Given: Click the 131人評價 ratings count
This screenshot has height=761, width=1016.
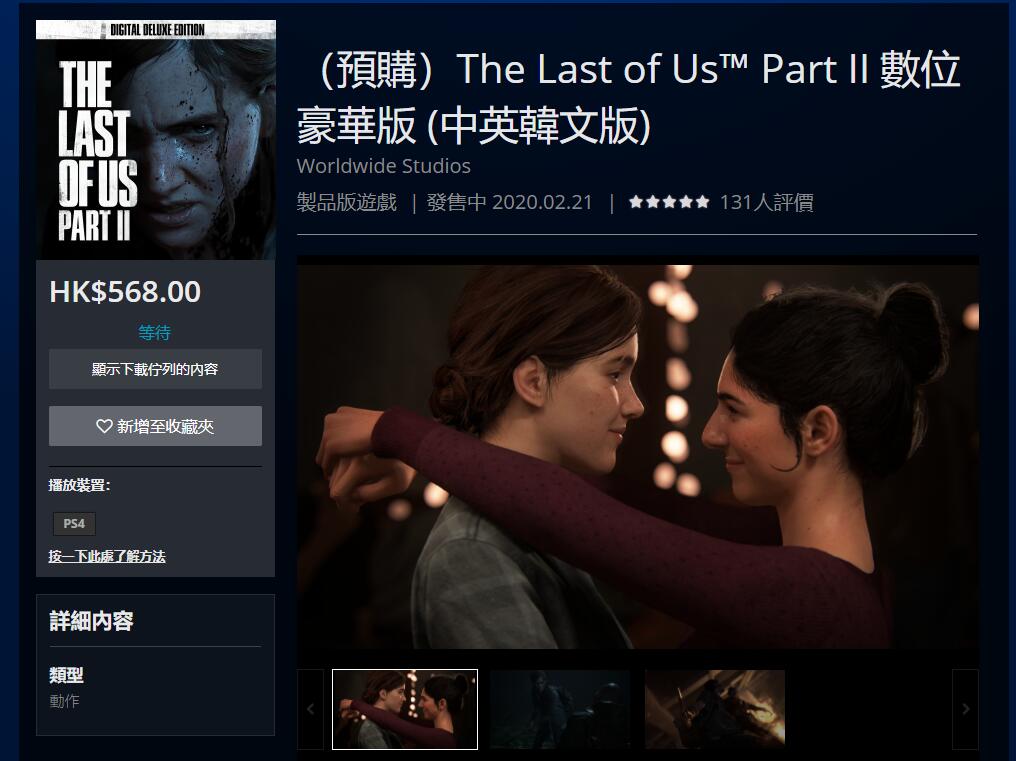Looking at the screenshot, I should click(x=767, y=202).
